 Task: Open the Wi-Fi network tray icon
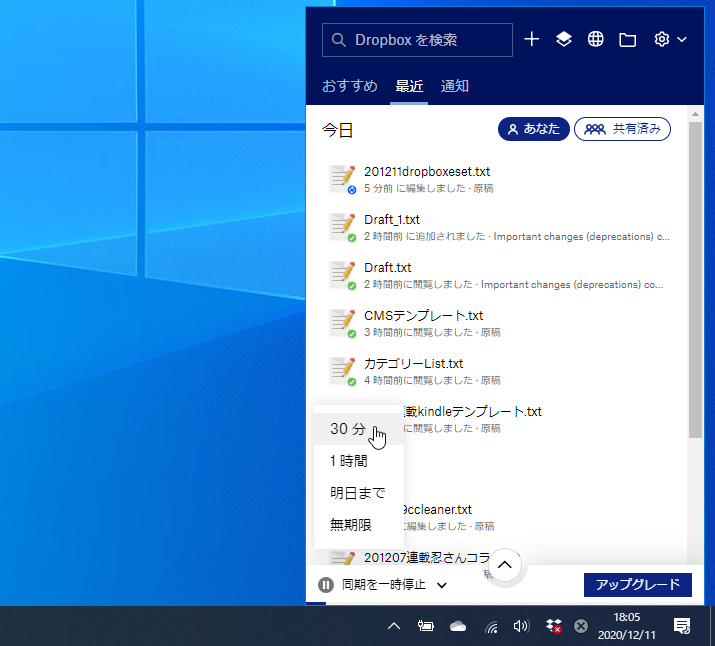491,627
